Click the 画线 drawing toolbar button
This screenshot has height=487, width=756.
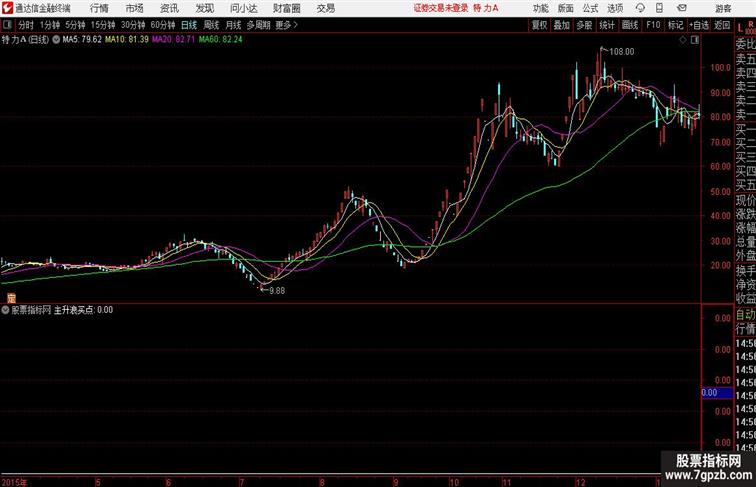(630, 25)
